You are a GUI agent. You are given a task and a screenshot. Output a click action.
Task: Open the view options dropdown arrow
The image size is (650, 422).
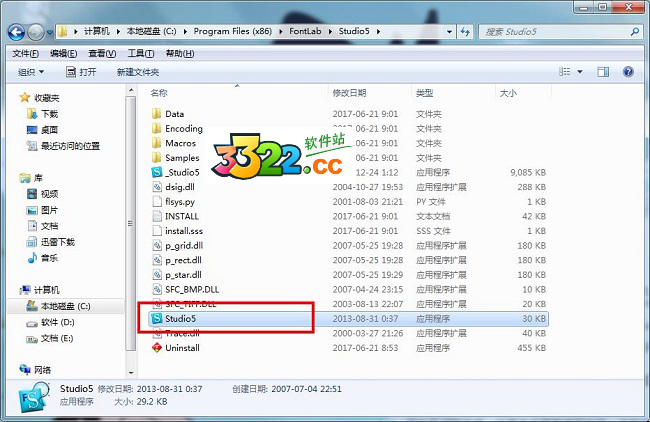[x=580, y=72]
